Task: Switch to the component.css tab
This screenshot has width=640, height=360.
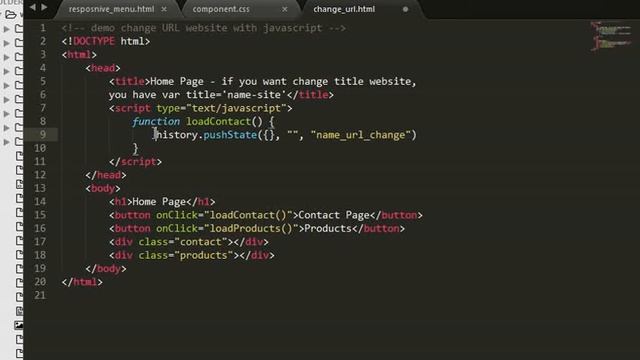Action: tap(221, 9)
